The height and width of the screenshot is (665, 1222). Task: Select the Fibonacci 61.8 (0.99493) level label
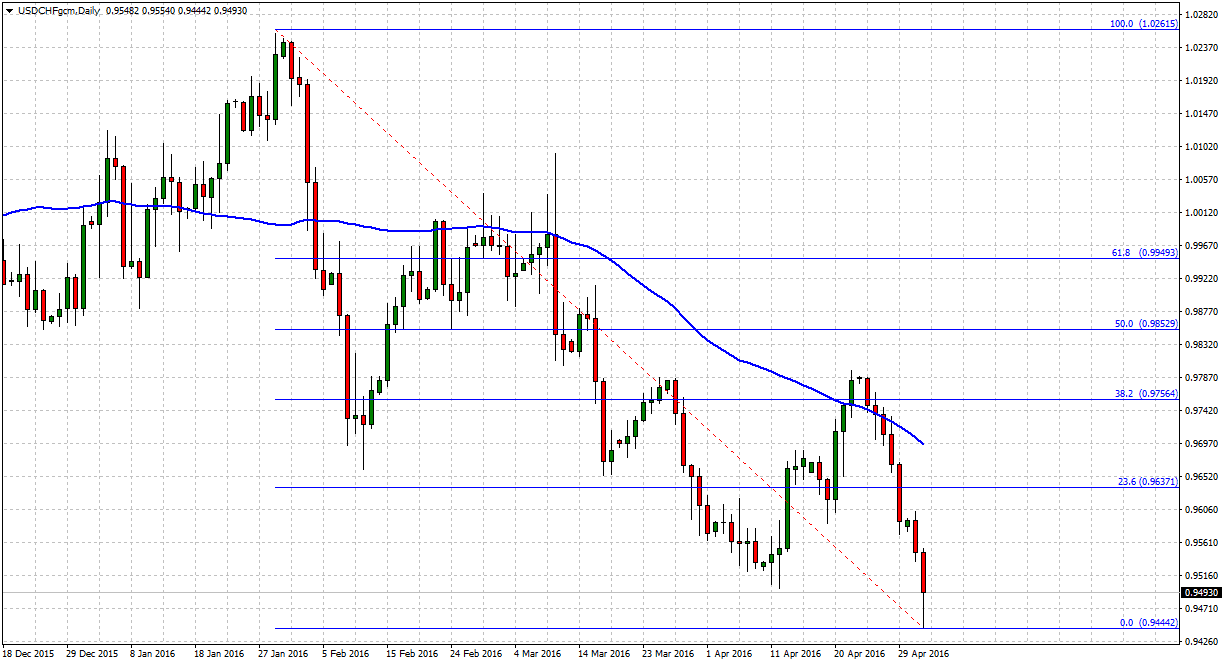tap(1144, 253)
